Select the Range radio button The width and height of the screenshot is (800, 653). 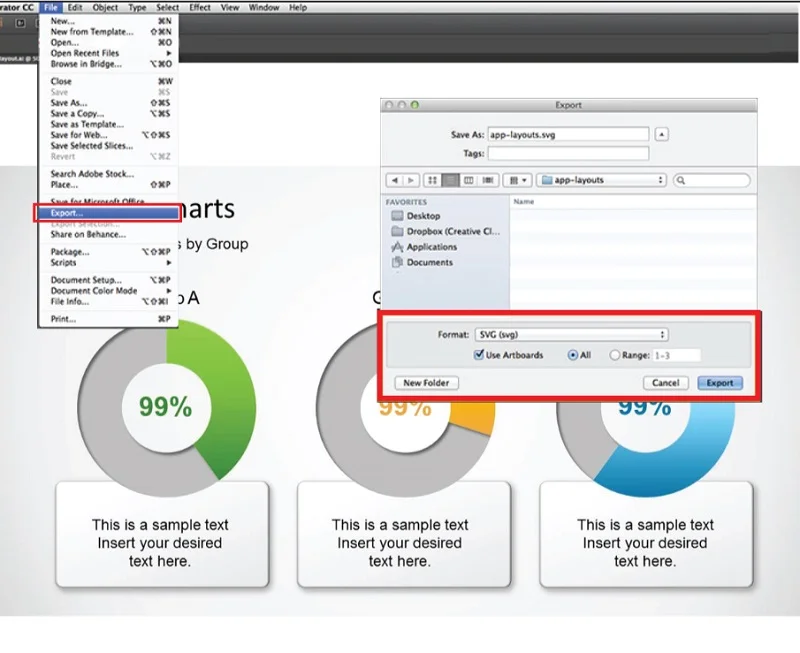pos(615,355)
